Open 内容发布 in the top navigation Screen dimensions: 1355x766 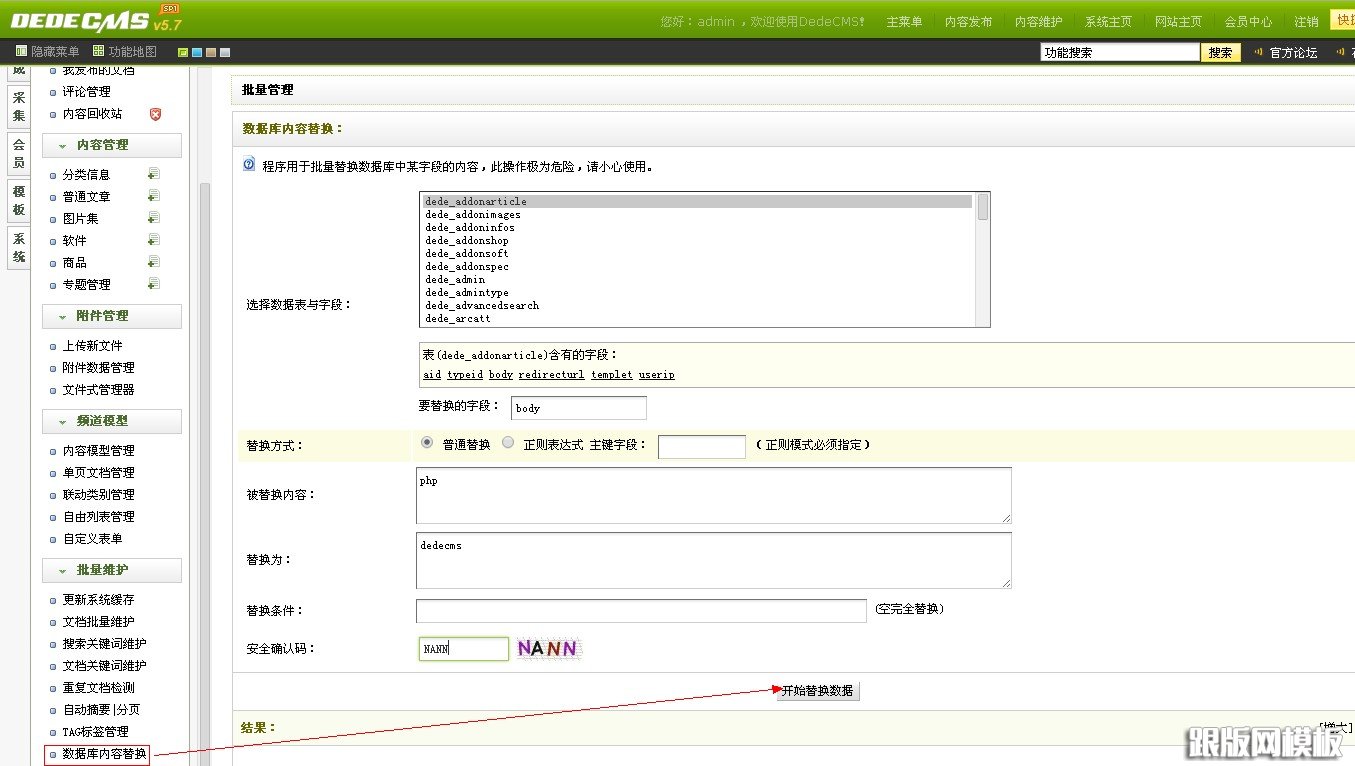pos(967,21)
